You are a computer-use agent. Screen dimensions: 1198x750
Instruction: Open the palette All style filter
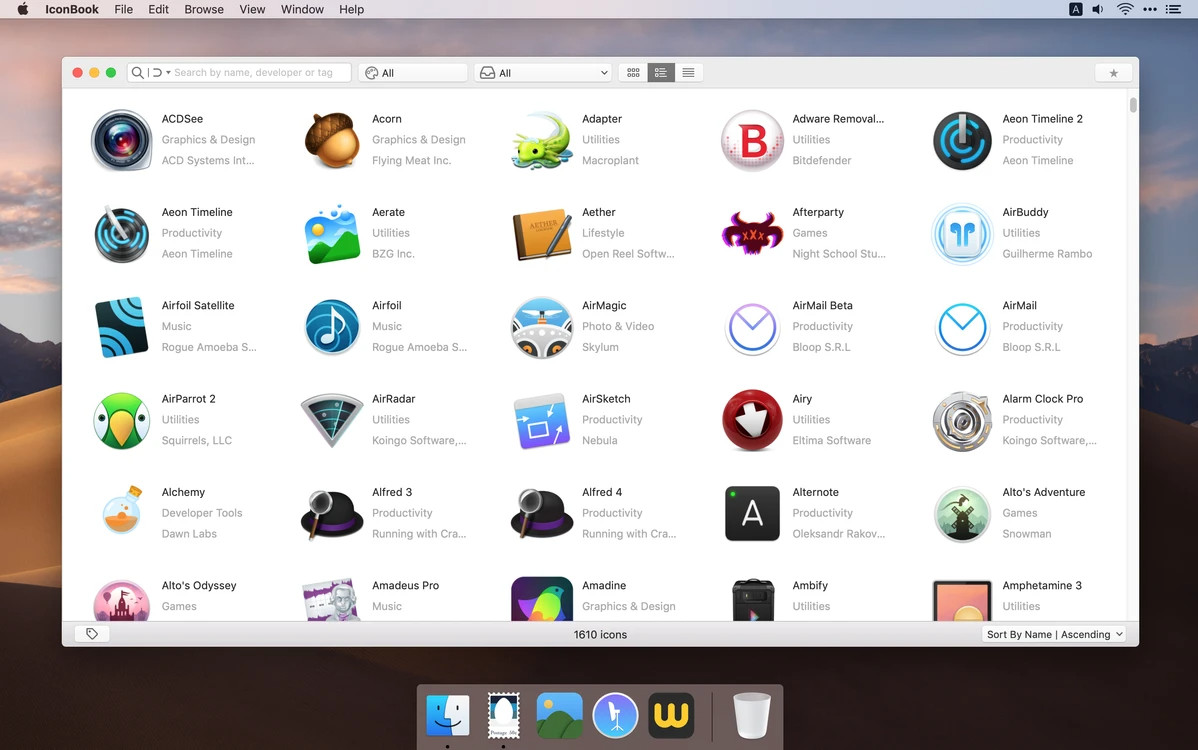(x=413, y=73)
